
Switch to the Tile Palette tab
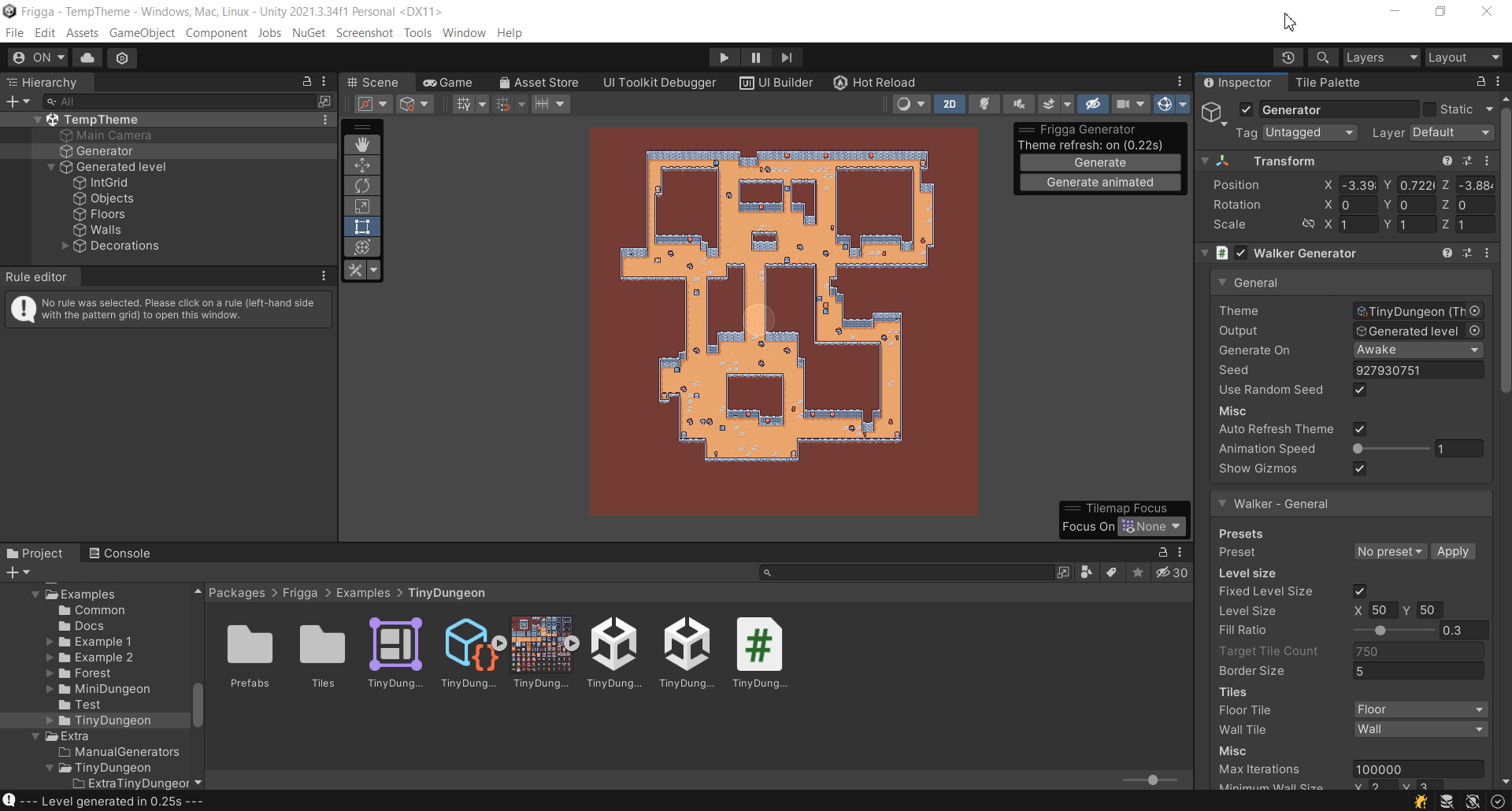click(x=1328, y=83)
